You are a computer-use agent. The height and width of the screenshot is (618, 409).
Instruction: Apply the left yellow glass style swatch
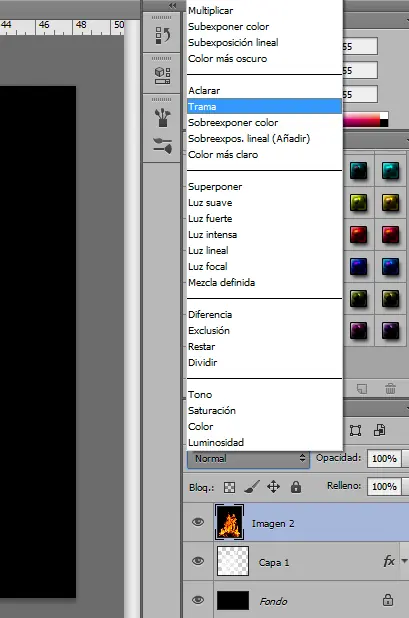(x=359, y=203)
